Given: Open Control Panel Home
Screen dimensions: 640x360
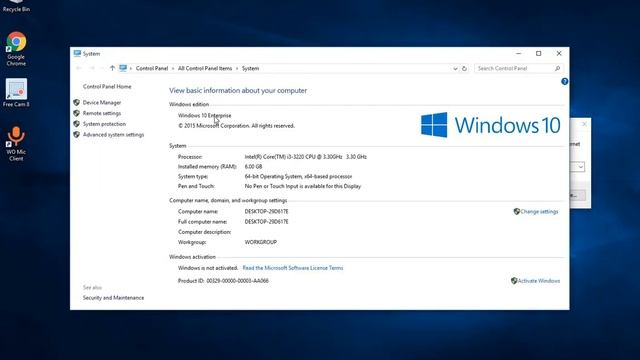Looking at the screenshot, I should 107,87.
